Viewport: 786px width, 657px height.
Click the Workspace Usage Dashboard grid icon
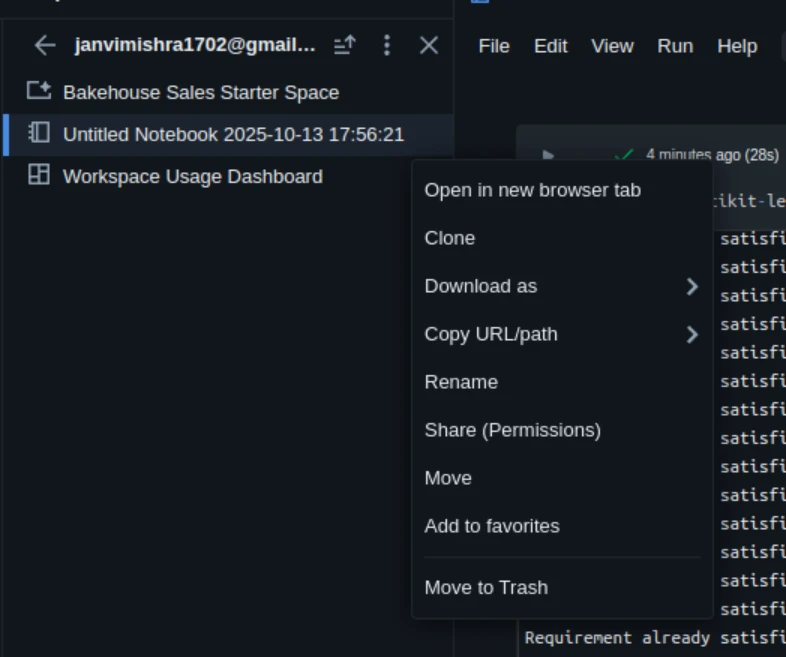(x=38, y=176)
